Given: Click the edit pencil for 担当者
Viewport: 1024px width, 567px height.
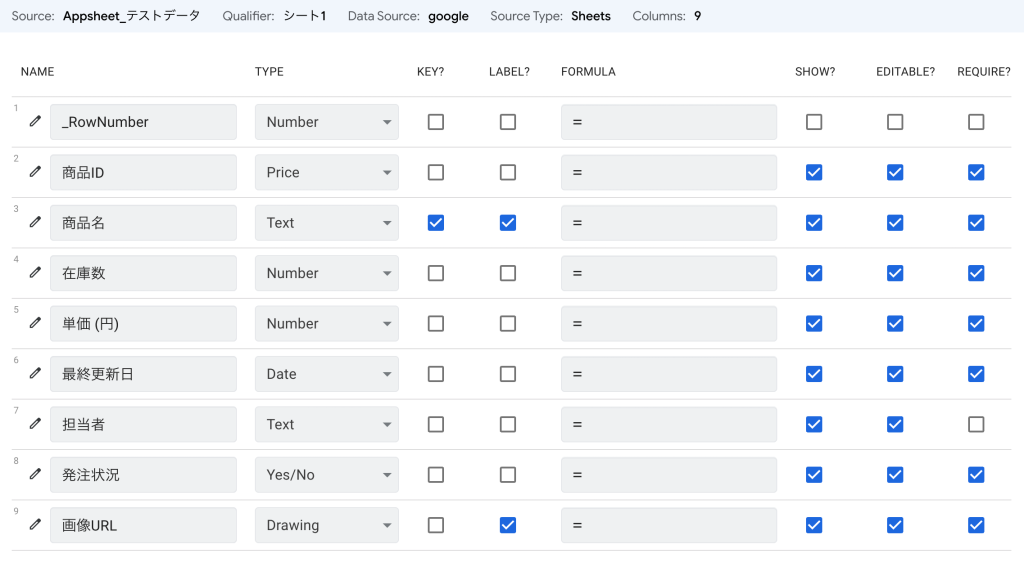Looking at the screenshot, I should 35,424.
